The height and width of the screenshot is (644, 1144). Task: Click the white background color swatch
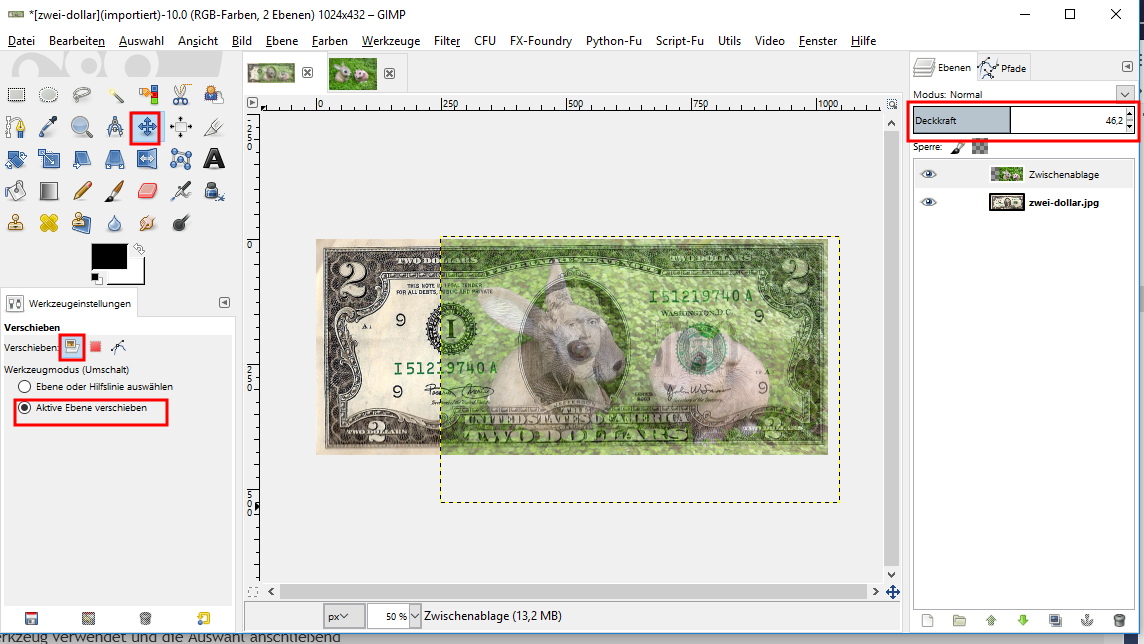[136, 273]
